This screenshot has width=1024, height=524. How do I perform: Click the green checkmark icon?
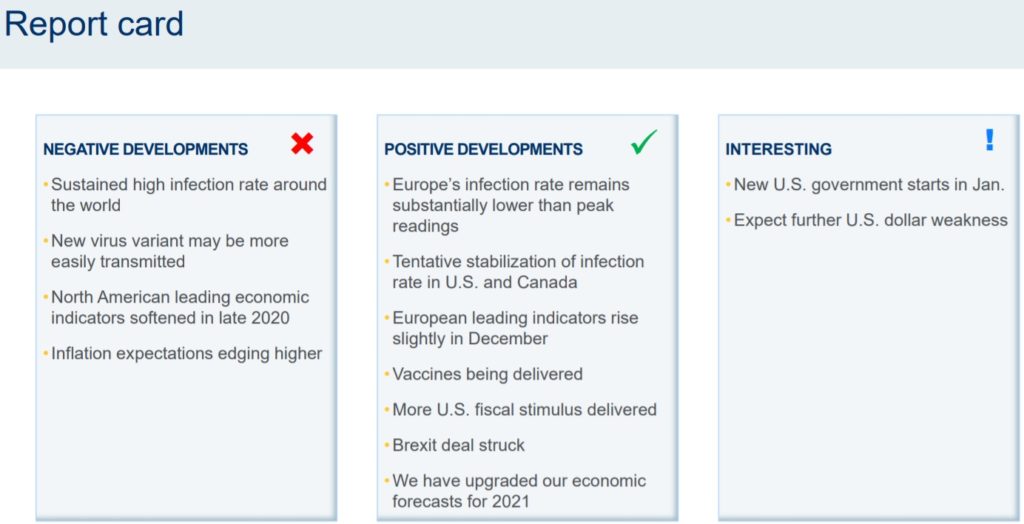coord(644,142)
